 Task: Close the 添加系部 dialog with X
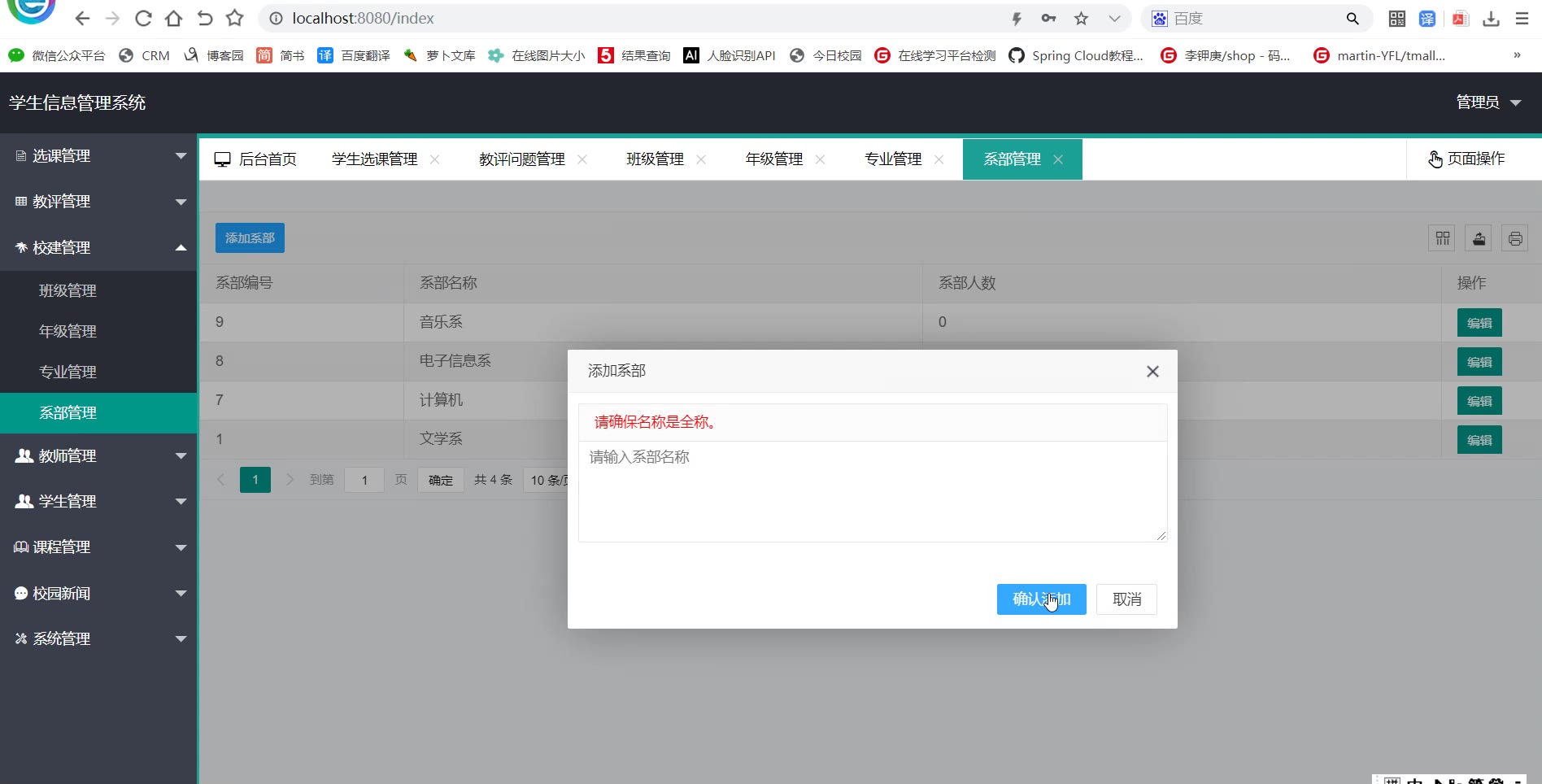pyautogui.click(x=1152, y=372)
